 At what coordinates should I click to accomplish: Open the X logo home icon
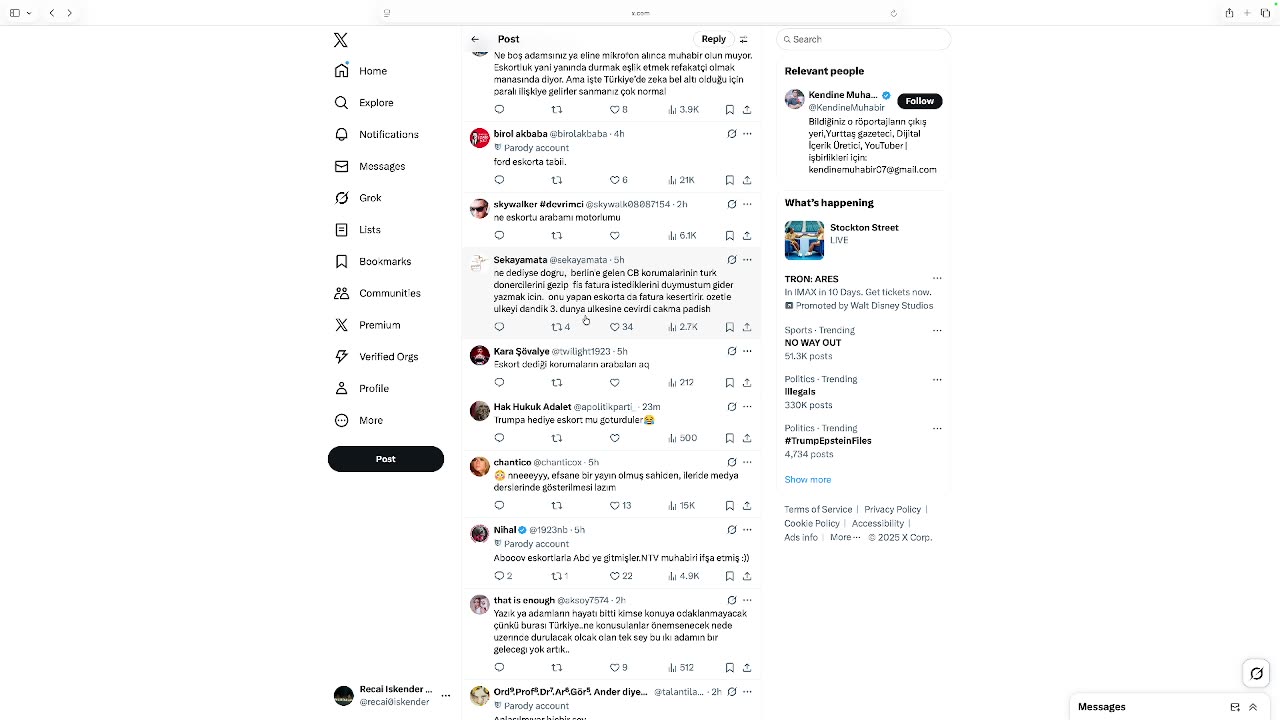pyautogui.click(x=341, y=40)
